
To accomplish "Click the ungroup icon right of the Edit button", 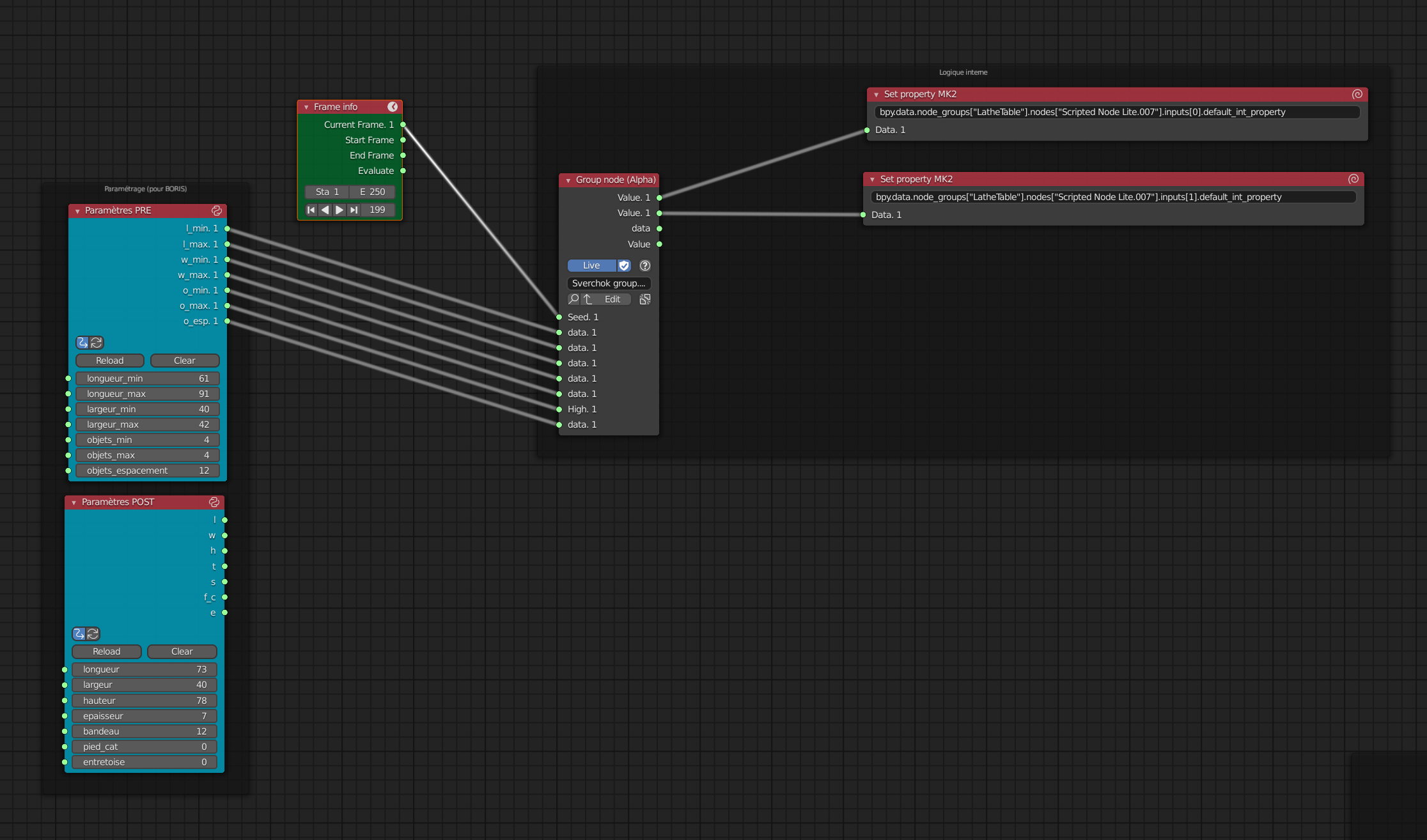I will 644,299.
